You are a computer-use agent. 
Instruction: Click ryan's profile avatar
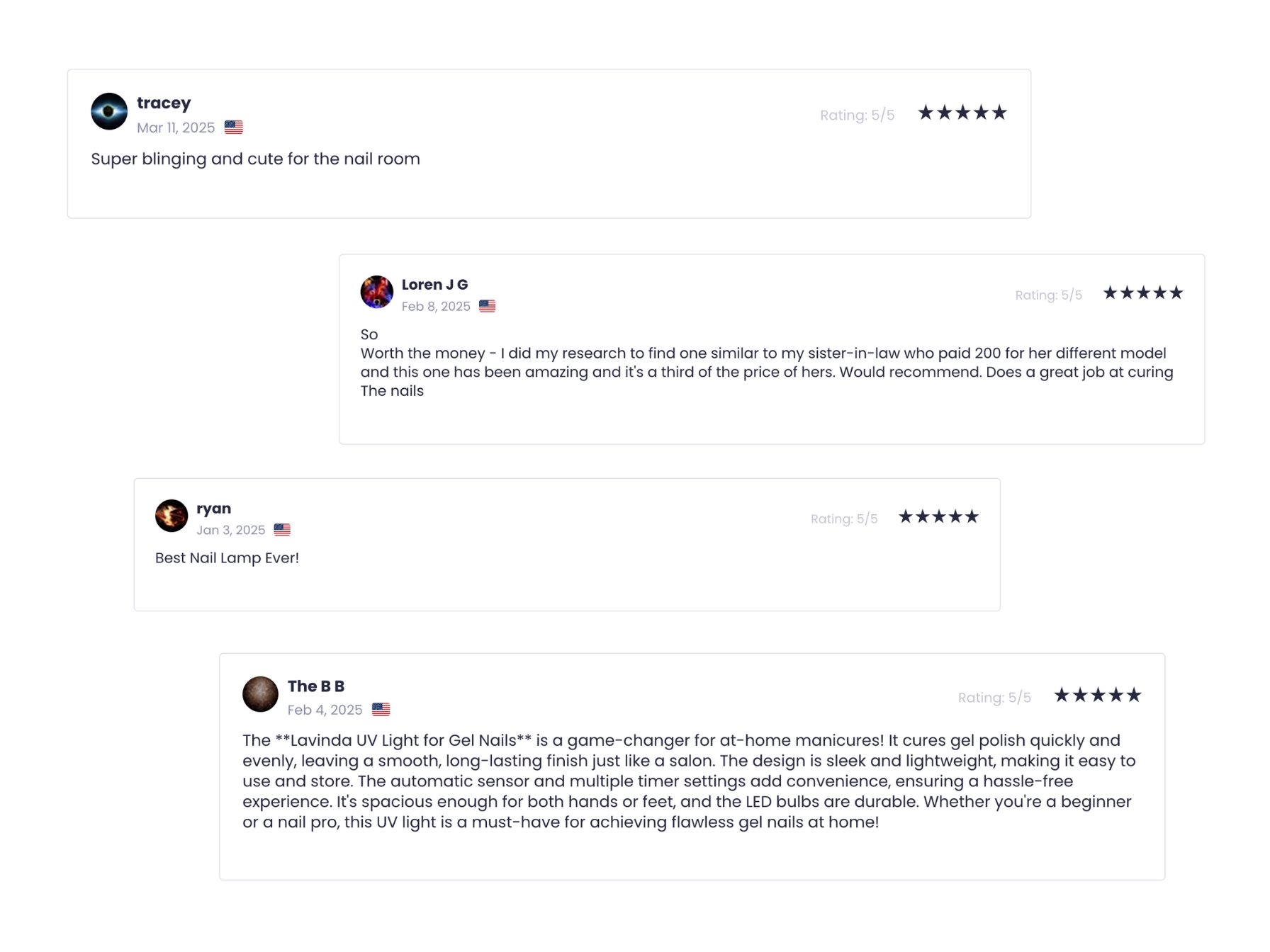(172, 516)
